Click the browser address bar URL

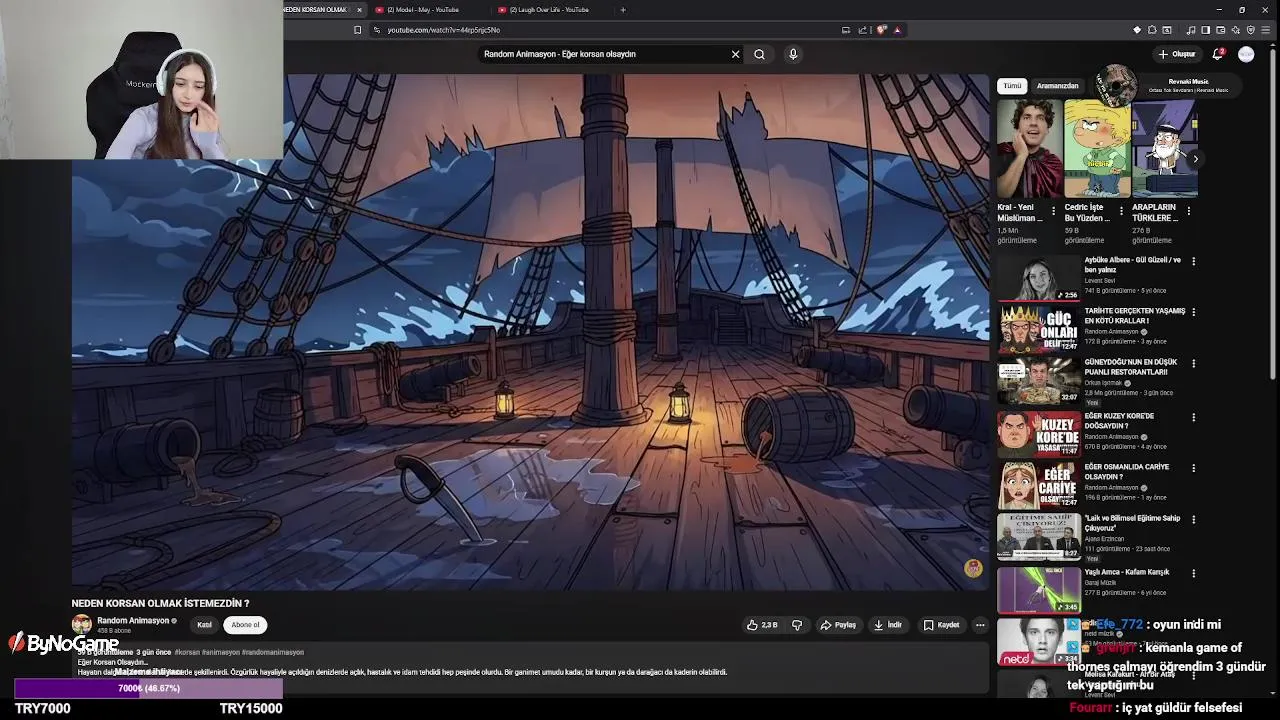coord(444,30)
